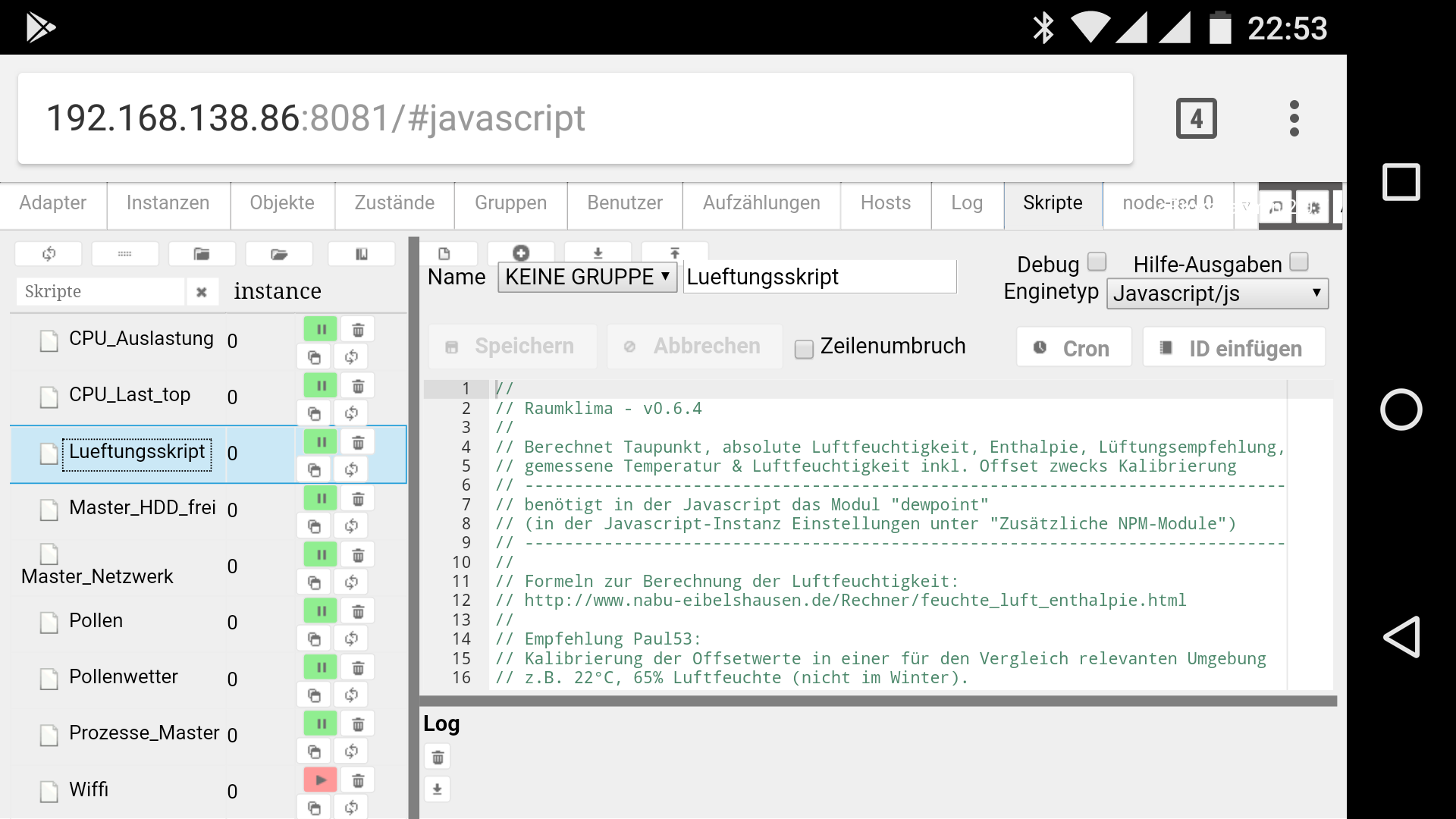Open the Enginetyp Javascript/js dropdown

tap(1217, 293)
